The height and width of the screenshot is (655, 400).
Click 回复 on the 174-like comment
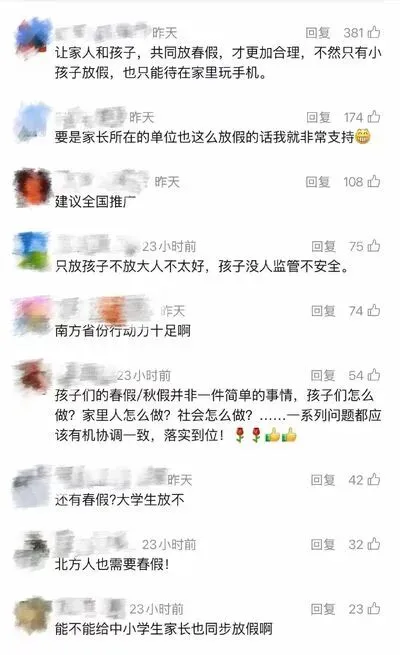[x=318, y=117]
